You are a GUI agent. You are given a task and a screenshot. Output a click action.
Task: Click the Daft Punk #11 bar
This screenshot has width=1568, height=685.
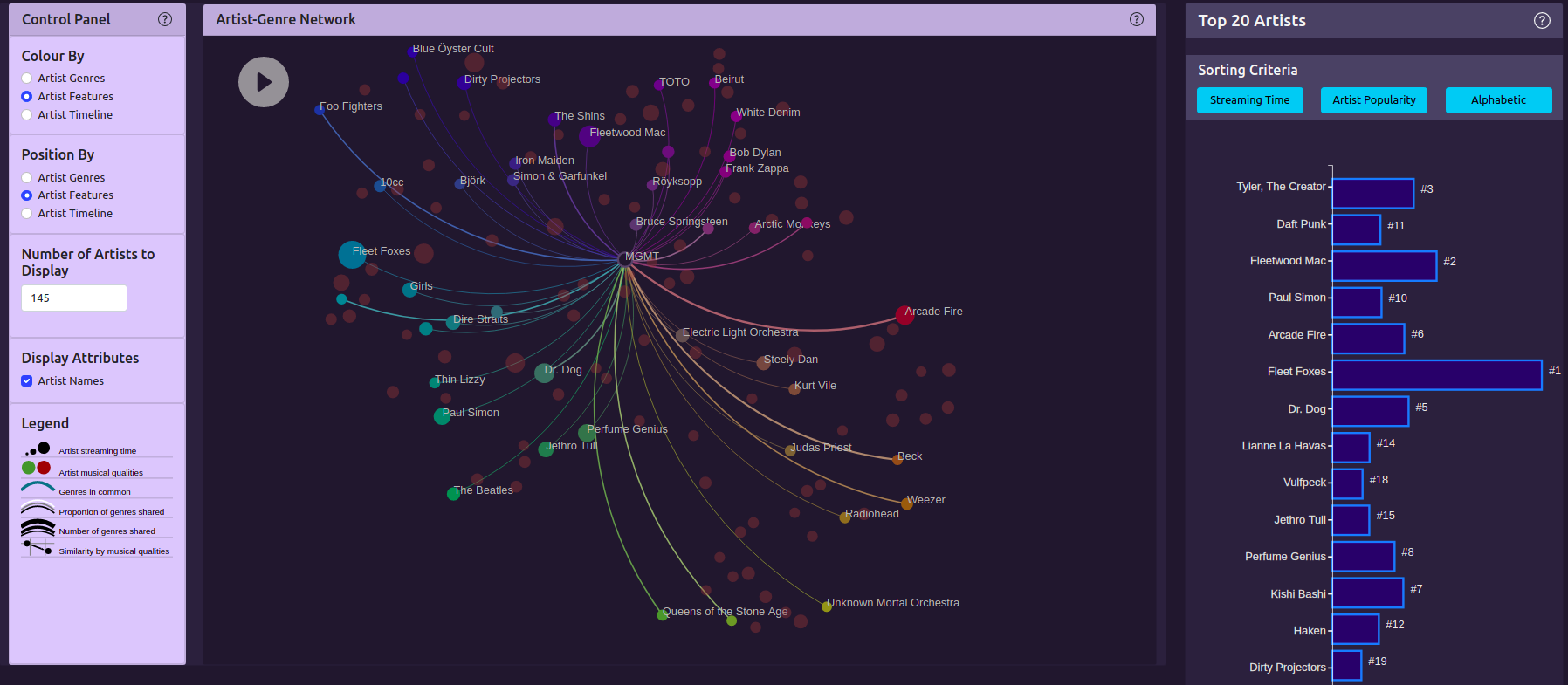tap(1357, 229)
